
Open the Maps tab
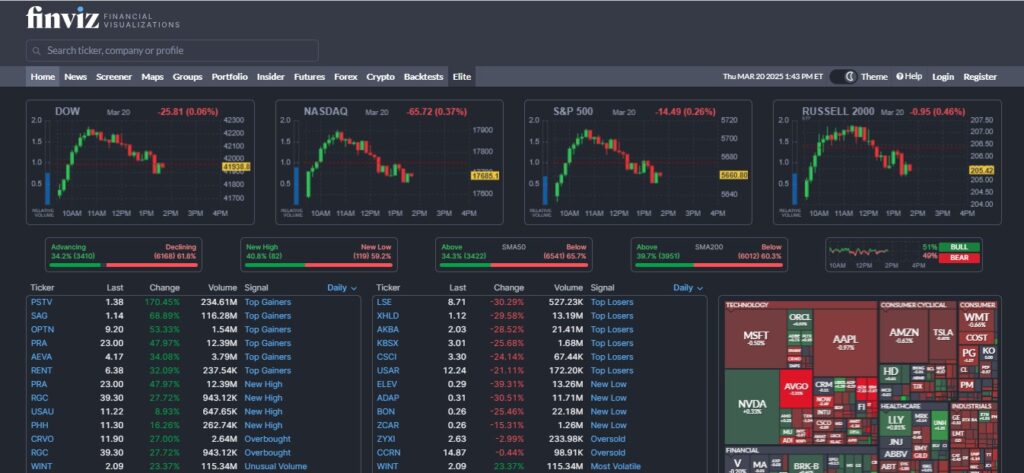(152, 76)
